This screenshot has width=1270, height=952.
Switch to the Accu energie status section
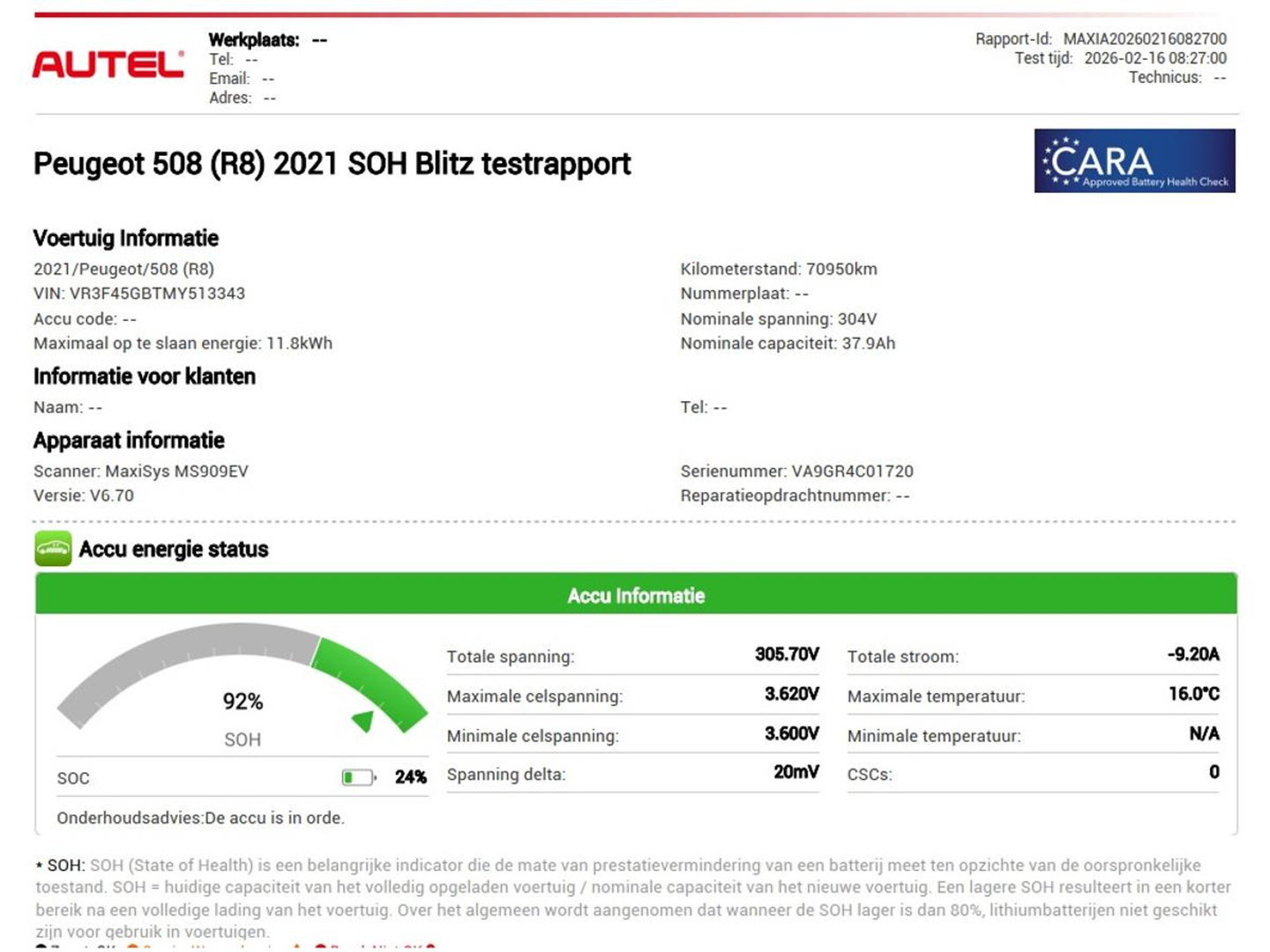174,549
